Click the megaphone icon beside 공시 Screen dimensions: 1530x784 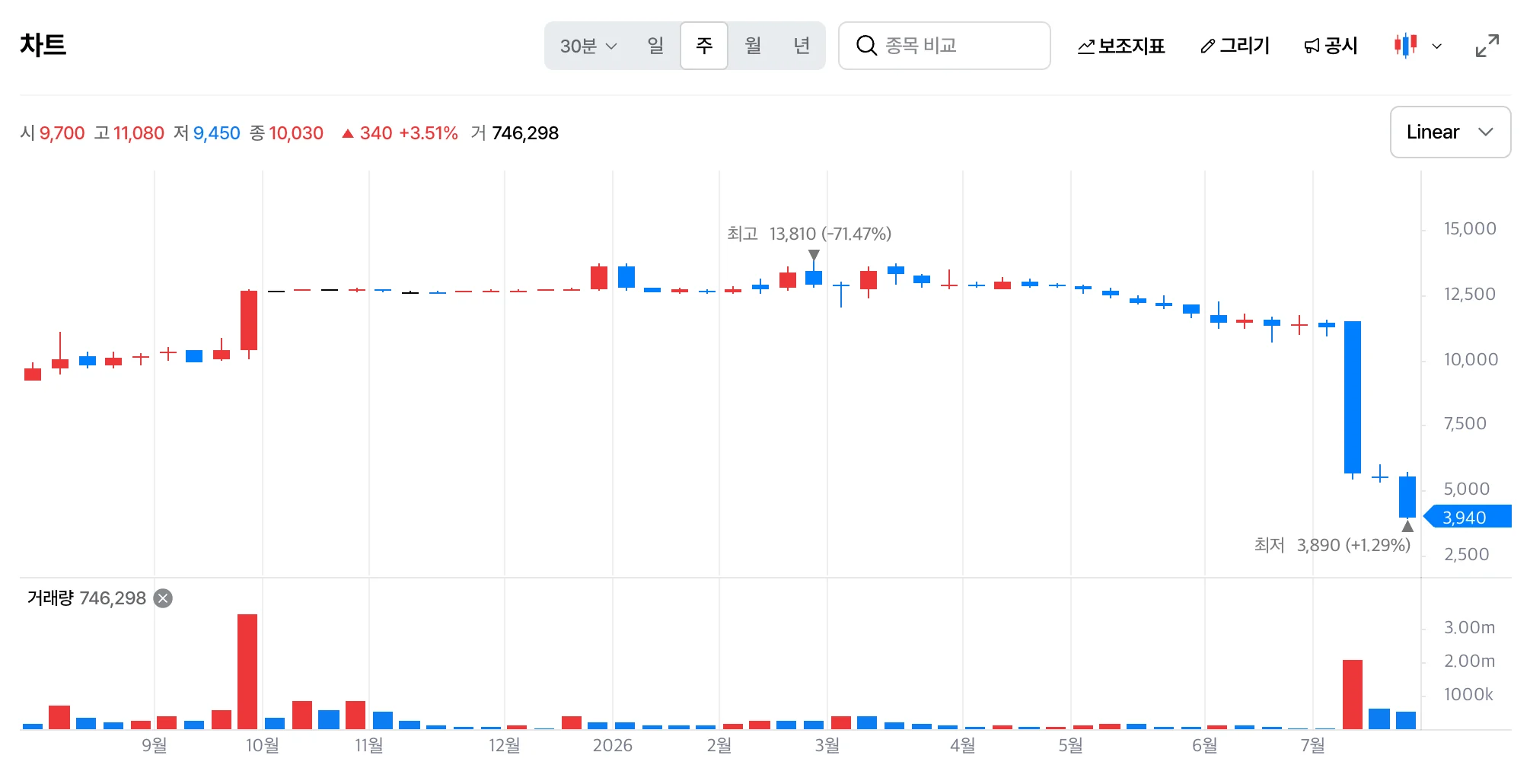(x=1312, y=46)
